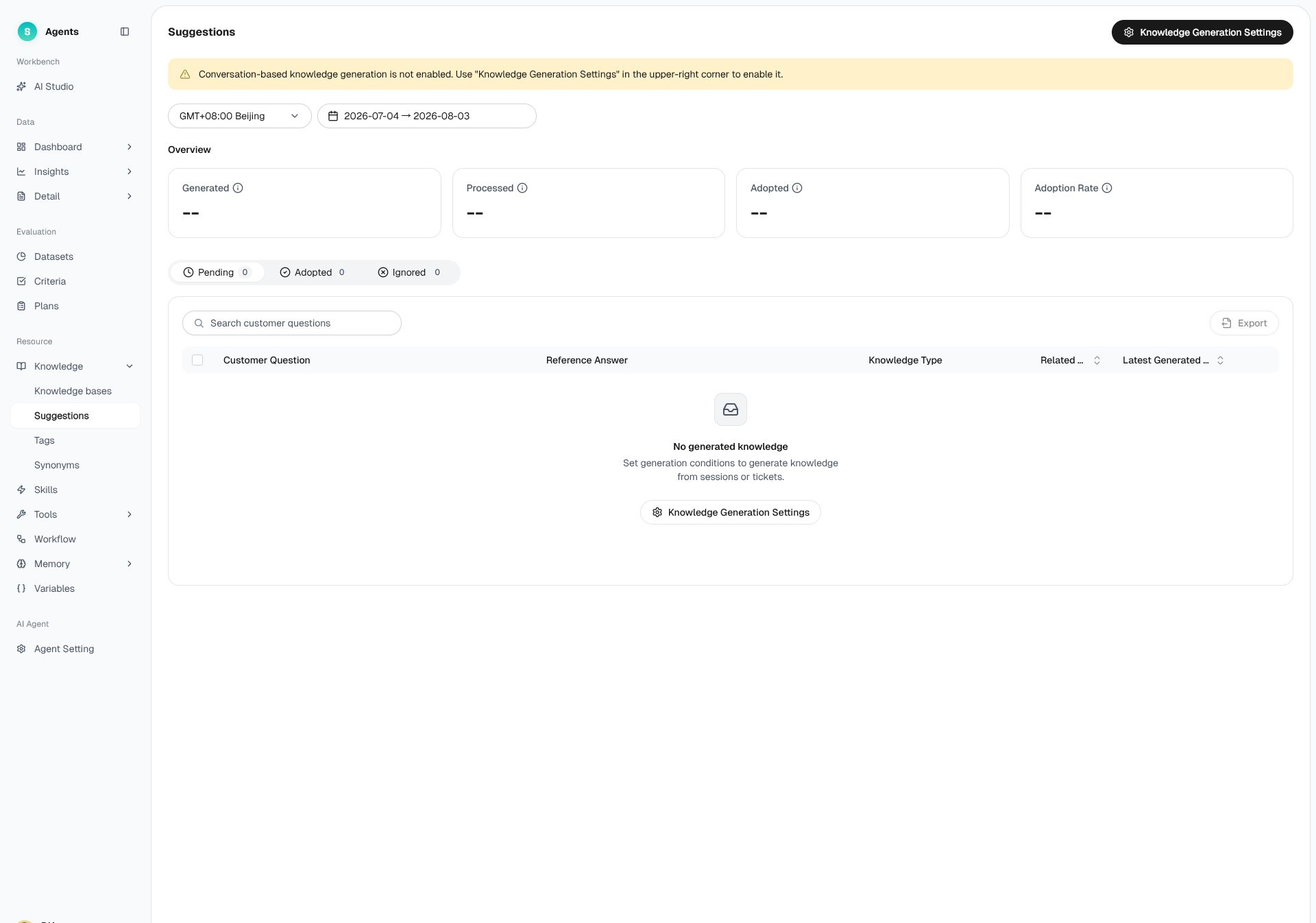Image resolution: width=1316 pixels, height=923 pixels.
Task: Sort by Related column arrows
Action: 1097,360
